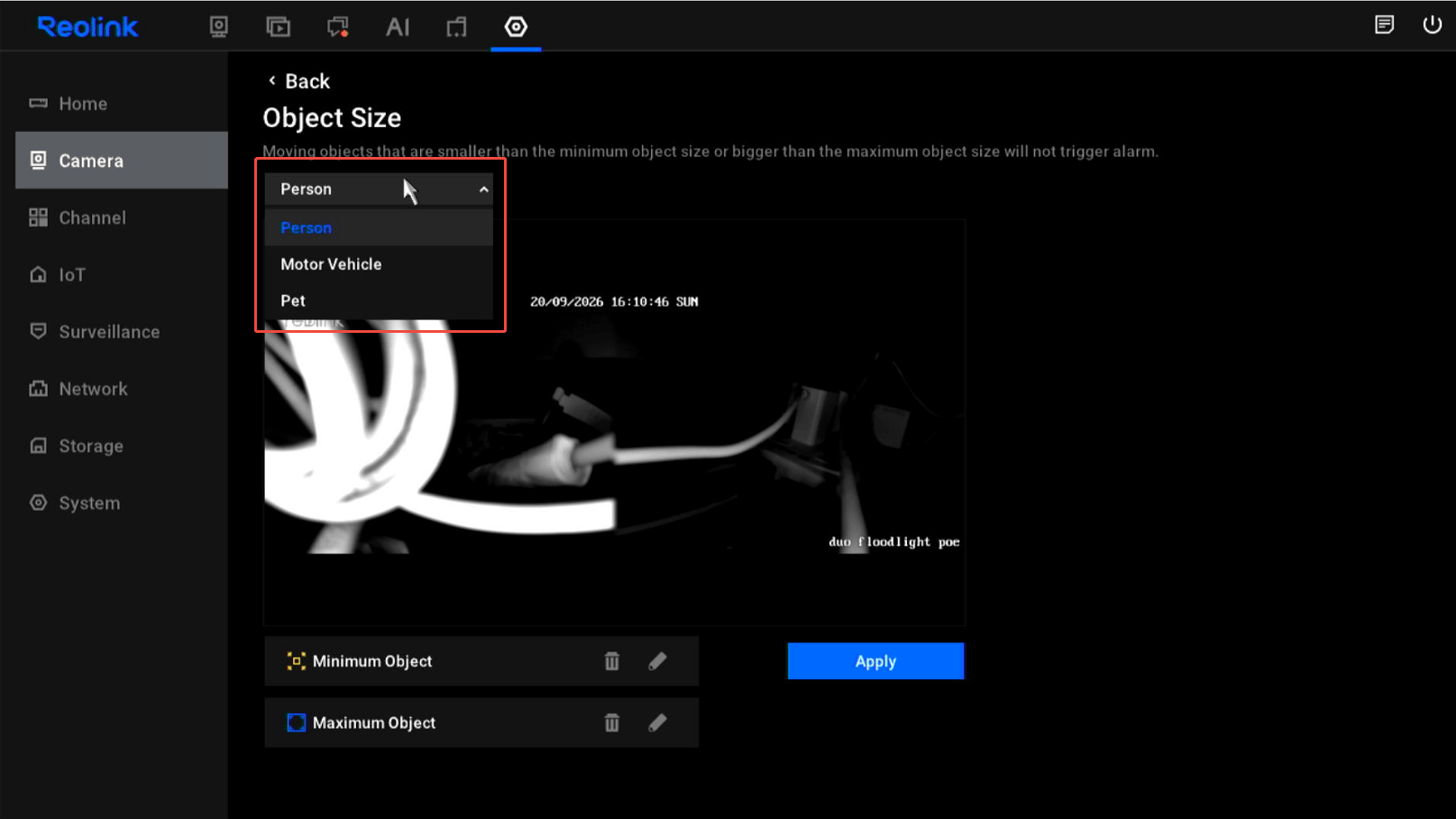This screenshot has height=819, width=1456.
Task: Open the playback icon in top bar
Action: 278,27
